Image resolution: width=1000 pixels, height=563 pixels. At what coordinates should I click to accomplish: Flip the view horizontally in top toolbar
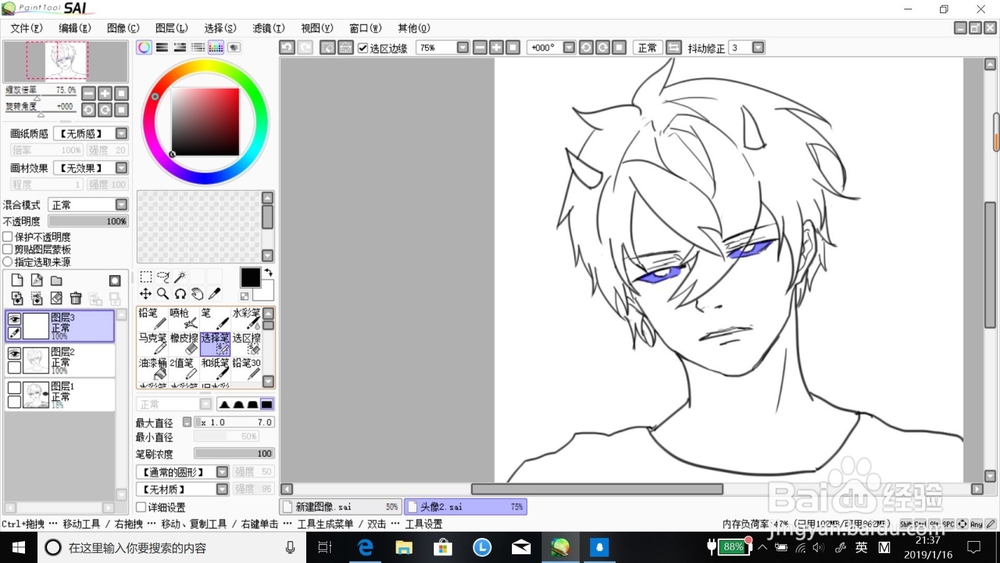pyautogui.click(x=673, y=48)
